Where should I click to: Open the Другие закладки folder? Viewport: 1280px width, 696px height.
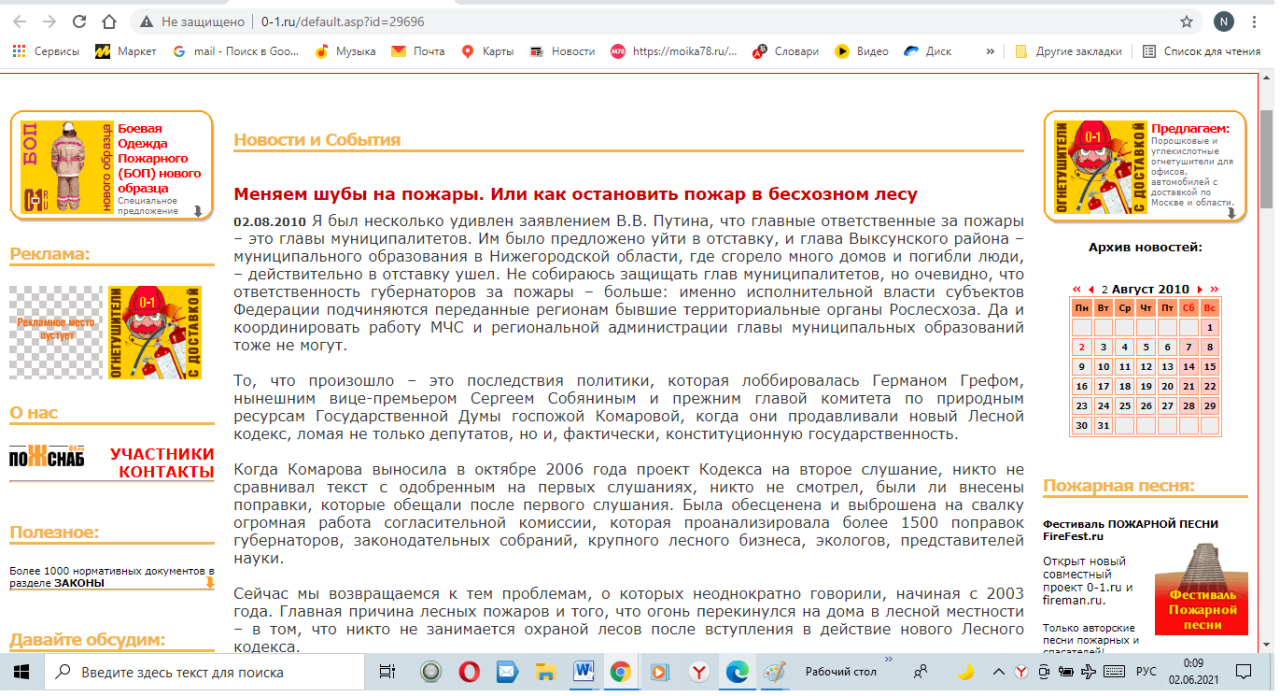coord(1067,51)
